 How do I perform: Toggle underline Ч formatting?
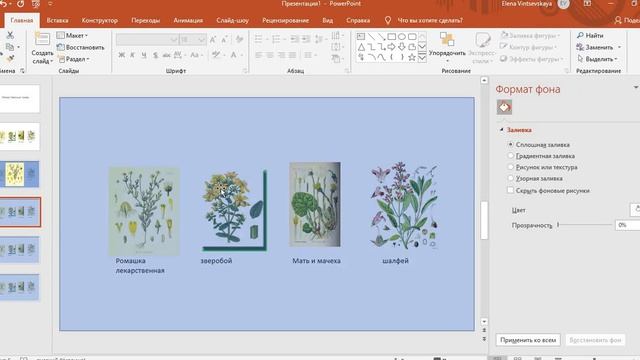tap(144, 55)
